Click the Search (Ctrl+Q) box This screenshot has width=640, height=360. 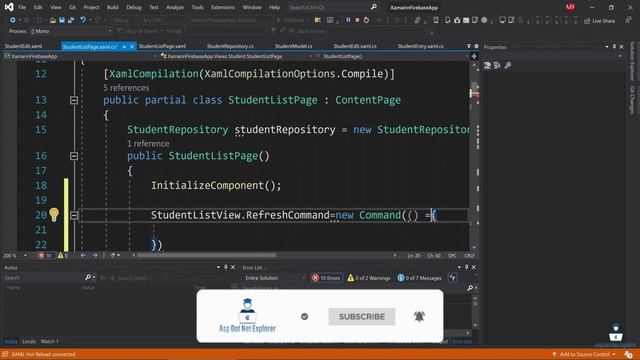[x=329, y=7]
